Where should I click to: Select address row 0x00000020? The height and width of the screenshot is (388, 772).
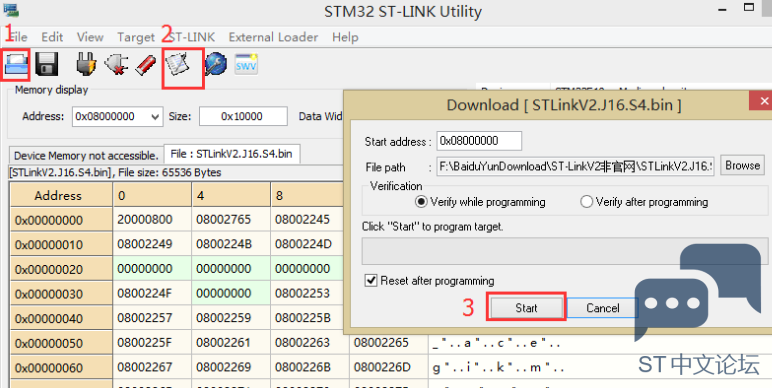pos(61,269)
